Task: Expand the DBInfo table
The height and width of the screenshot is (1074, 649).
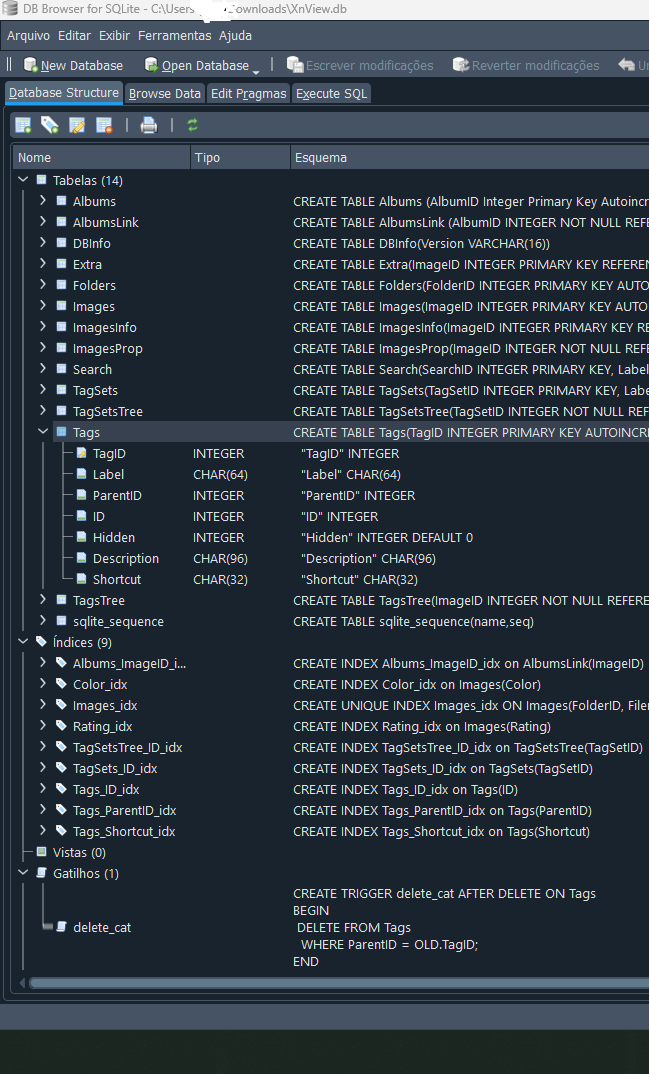Action: (x=43, y=242)
